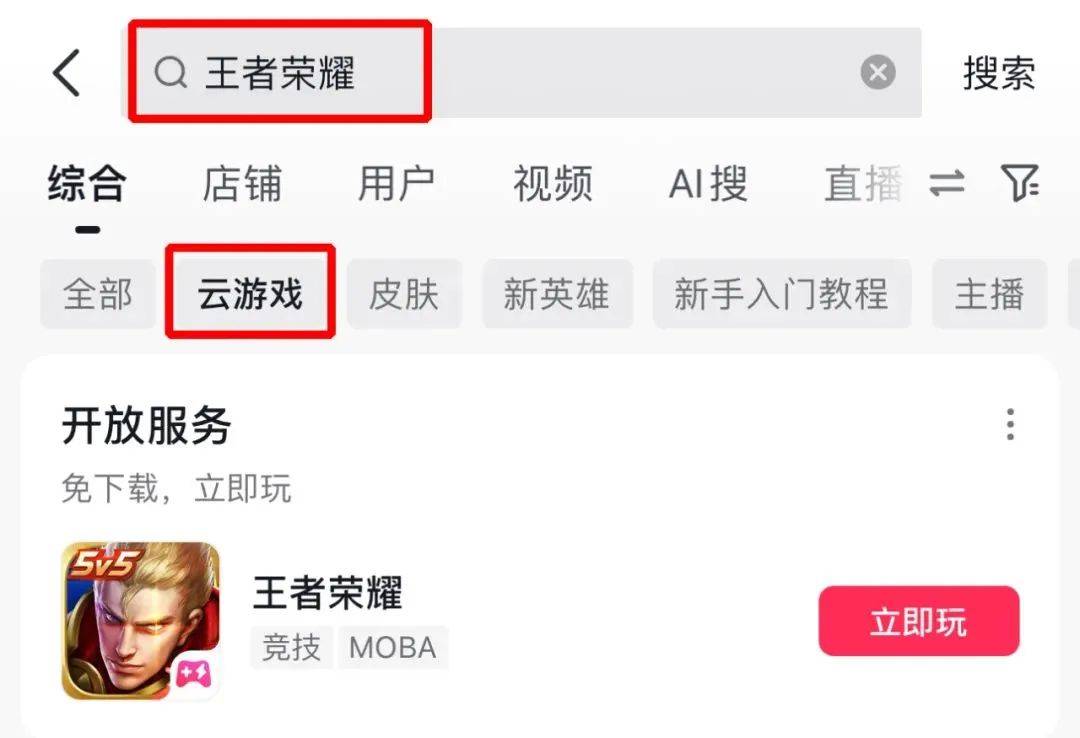The height and width of the screenshot is (738, 1080).
Task: Switch to the 店铺 tab
Action: pyautogui.click(x=242, y=184)
